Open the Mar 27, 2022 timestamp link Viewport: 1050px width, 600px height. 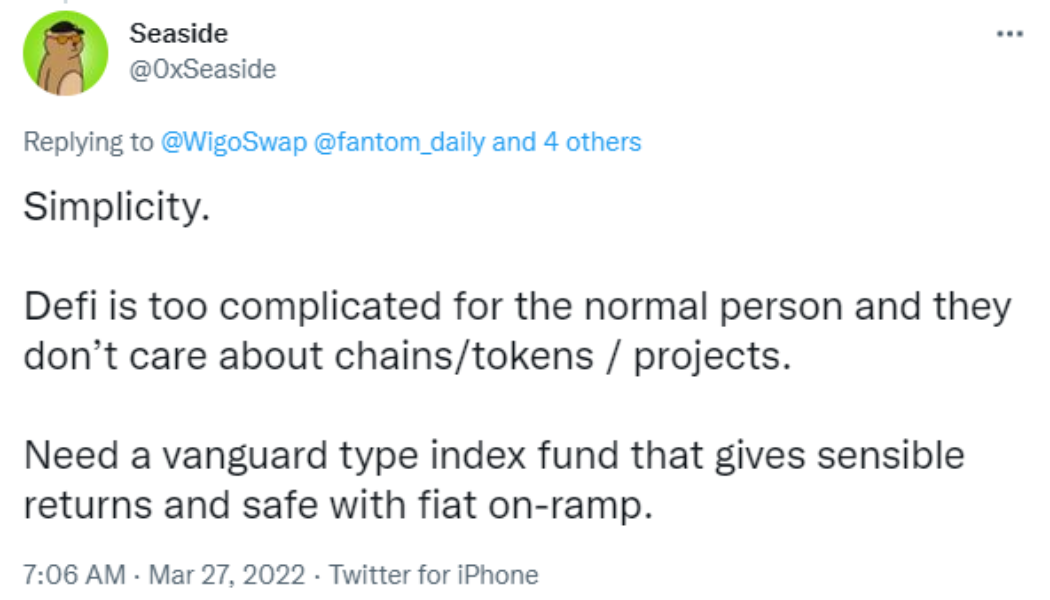click(x=226, y=574)
